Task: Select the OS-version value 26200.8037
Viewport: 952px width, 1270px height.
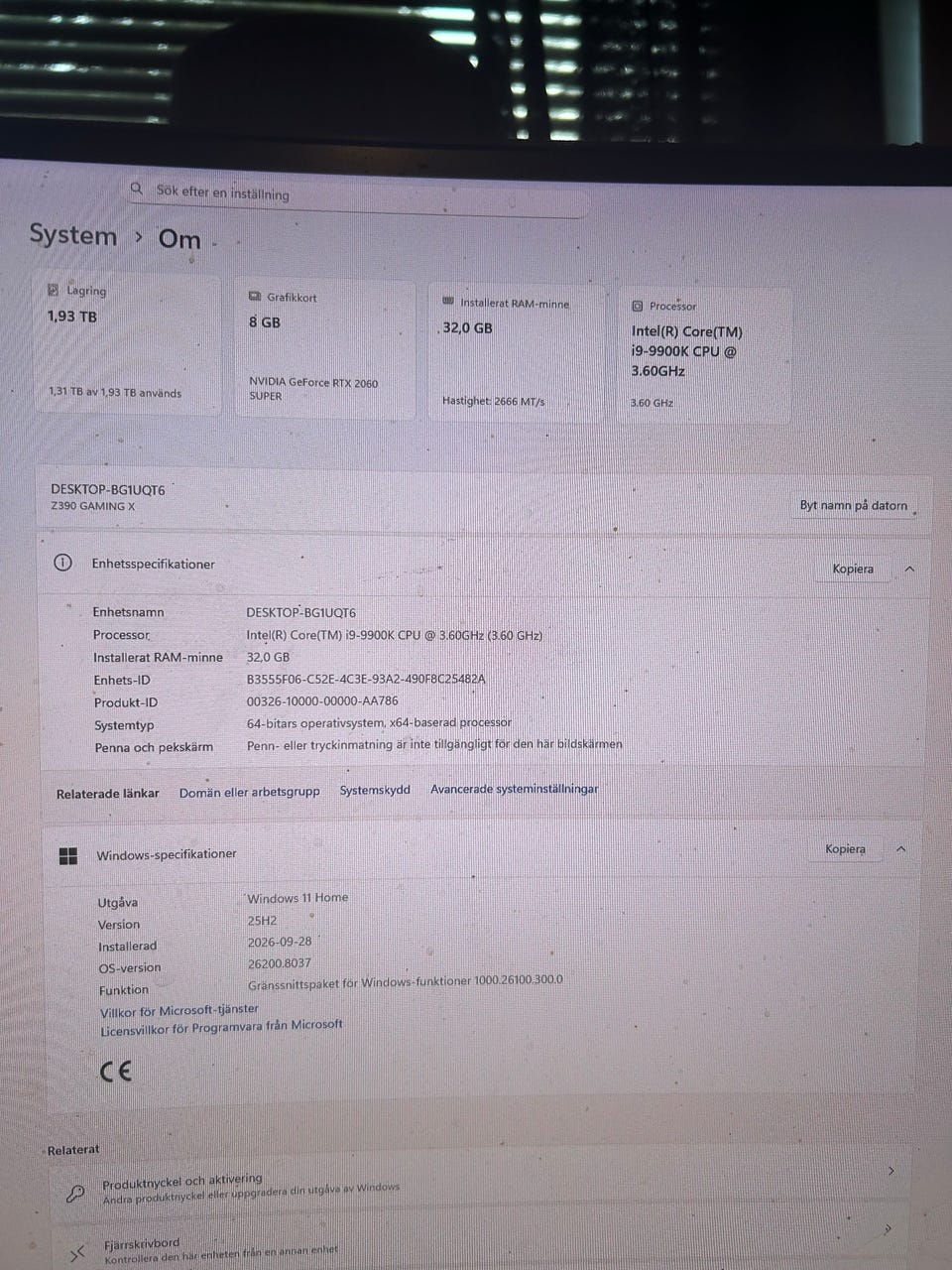Action: (x=280, y=962)
